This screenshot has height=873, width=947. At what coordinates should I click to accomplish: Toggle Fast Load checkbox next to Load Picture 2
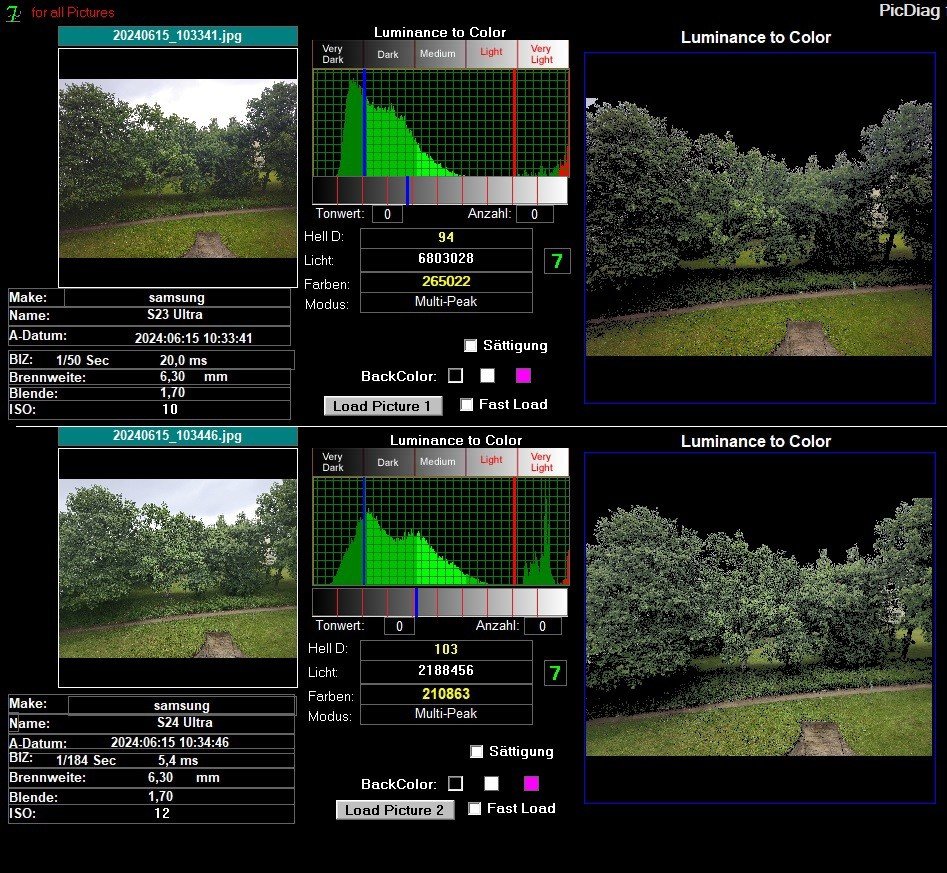point(475,808)
